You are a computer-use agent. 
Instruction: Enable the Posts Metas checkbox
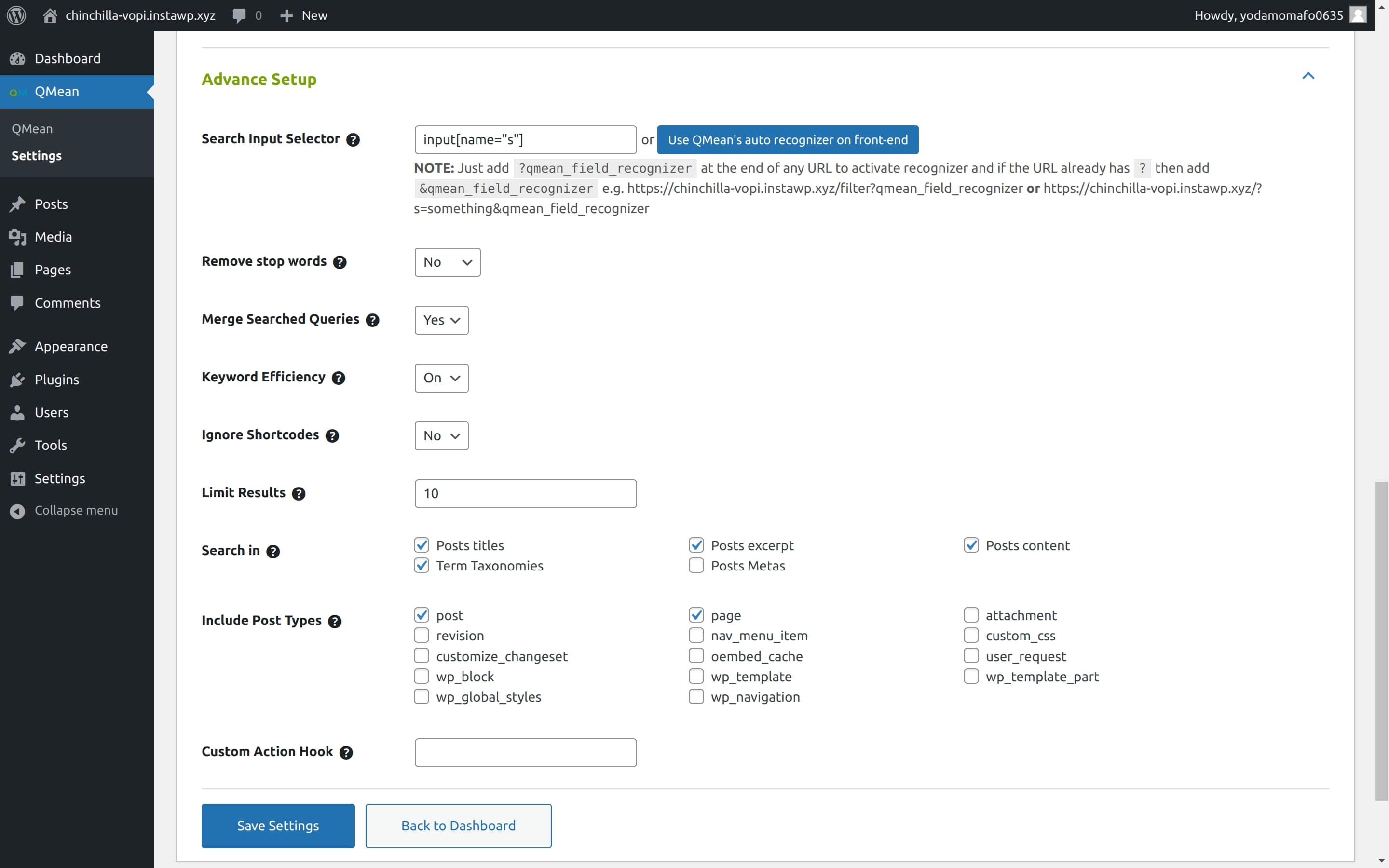coord(696,566)
